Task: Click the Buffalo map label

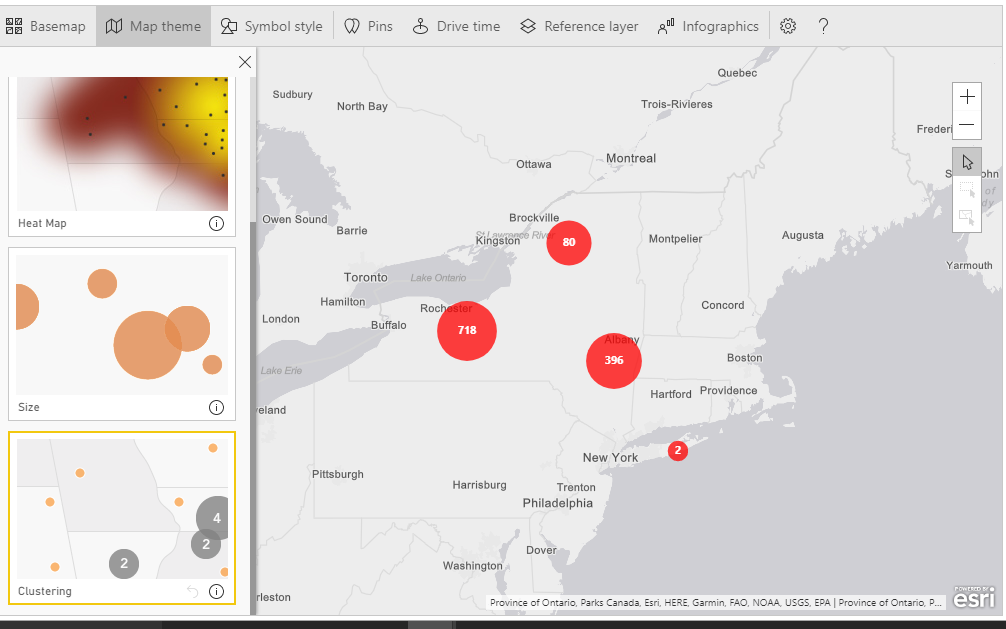Action: 389,325
